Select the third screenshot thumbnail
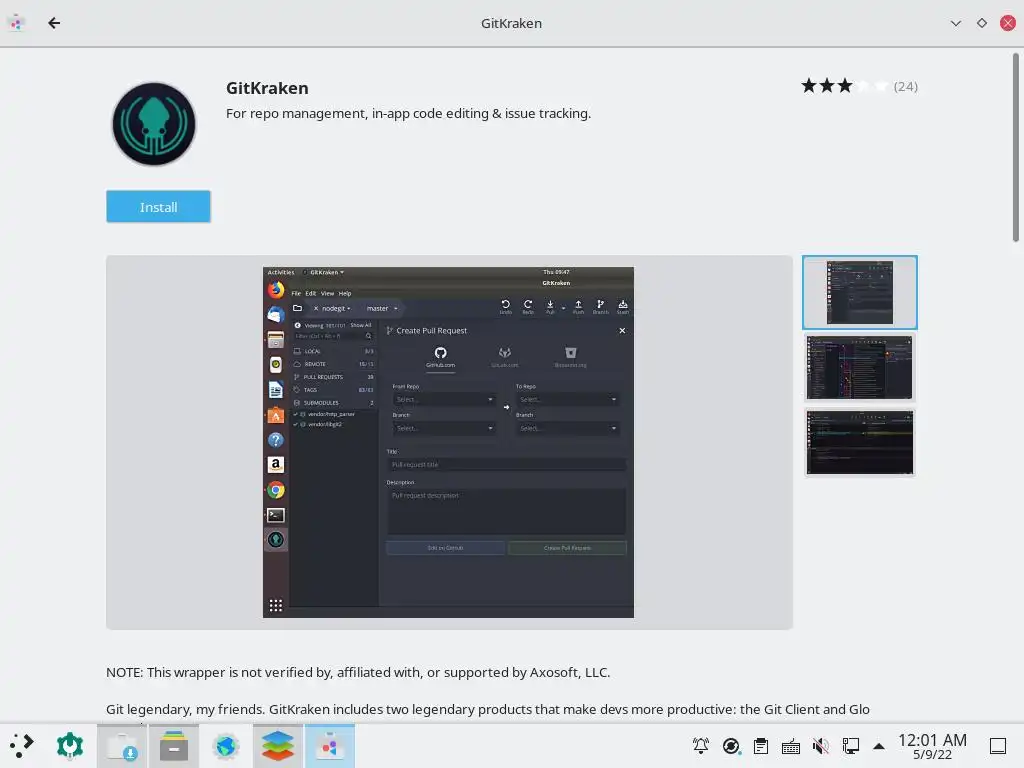This screenshot has height=768, width=1024. coord(859,443)
